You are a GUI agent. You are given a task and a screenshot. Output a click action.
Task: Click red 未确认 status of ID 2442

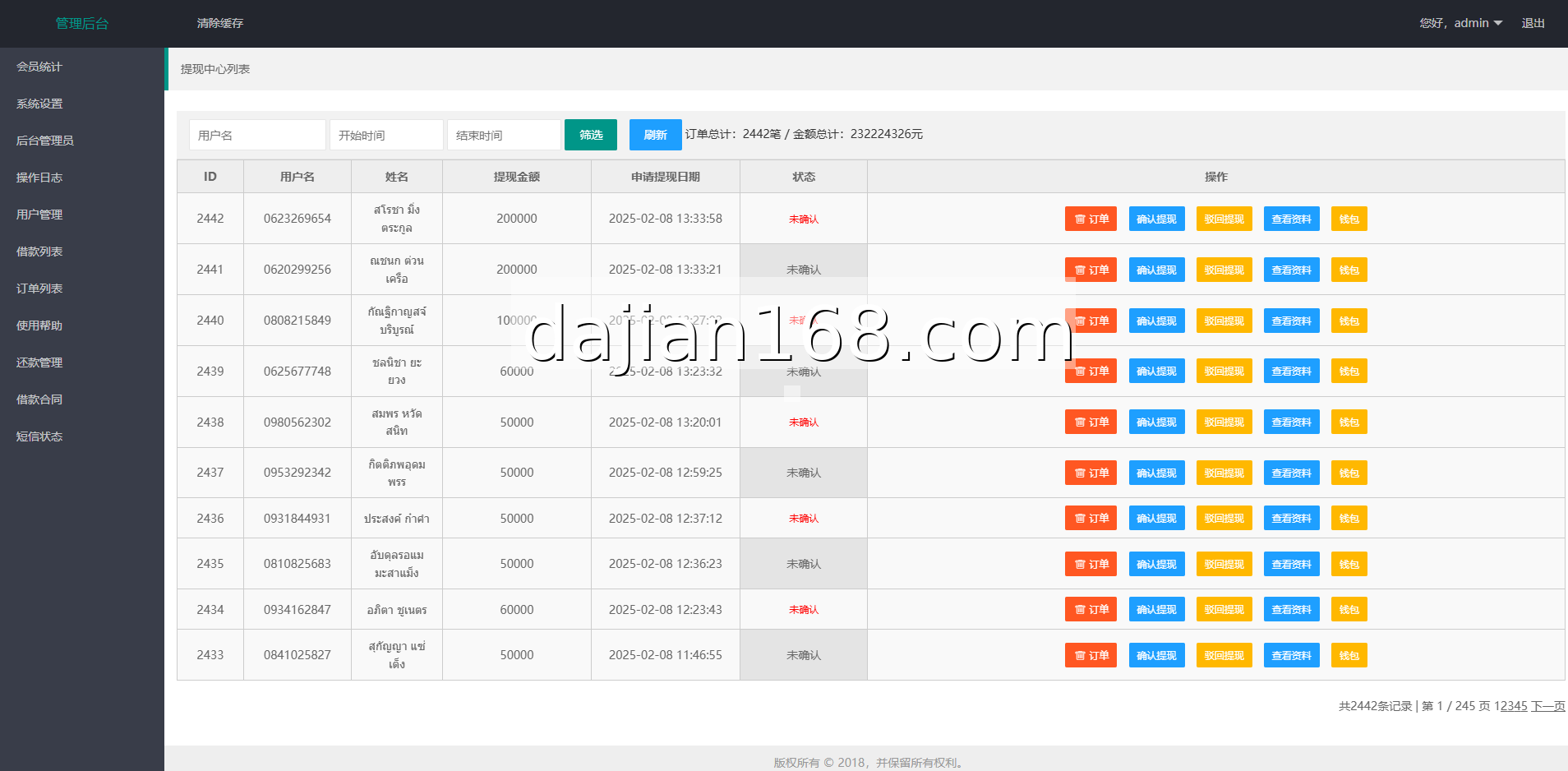click(x=804, y=219)
